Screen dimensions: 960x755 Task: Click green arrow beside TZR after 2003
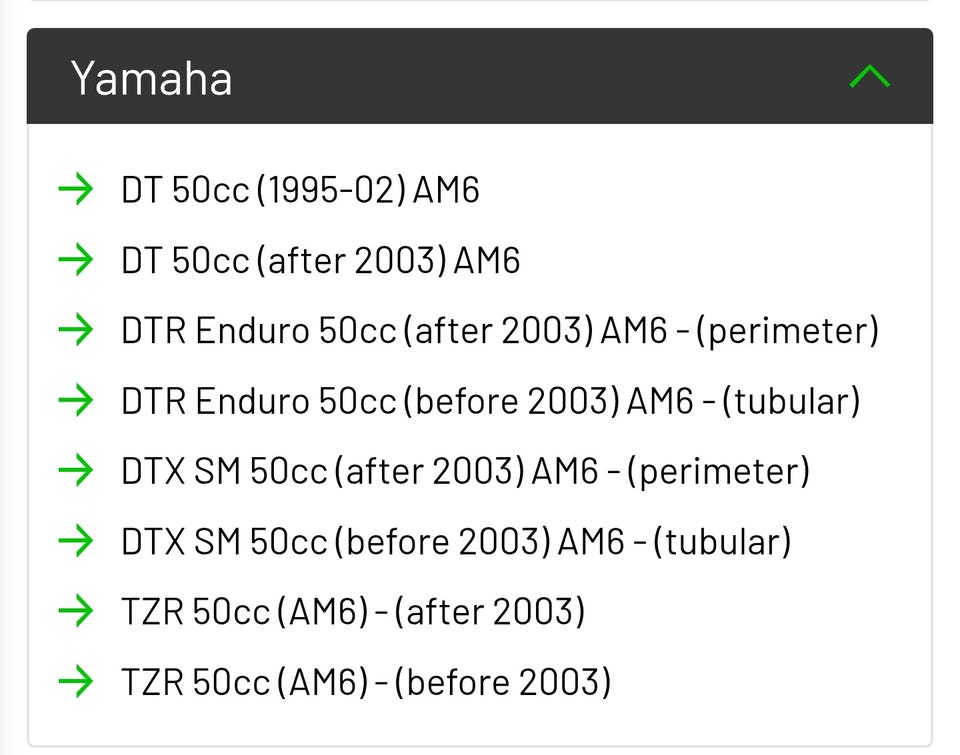pos(76,611)
